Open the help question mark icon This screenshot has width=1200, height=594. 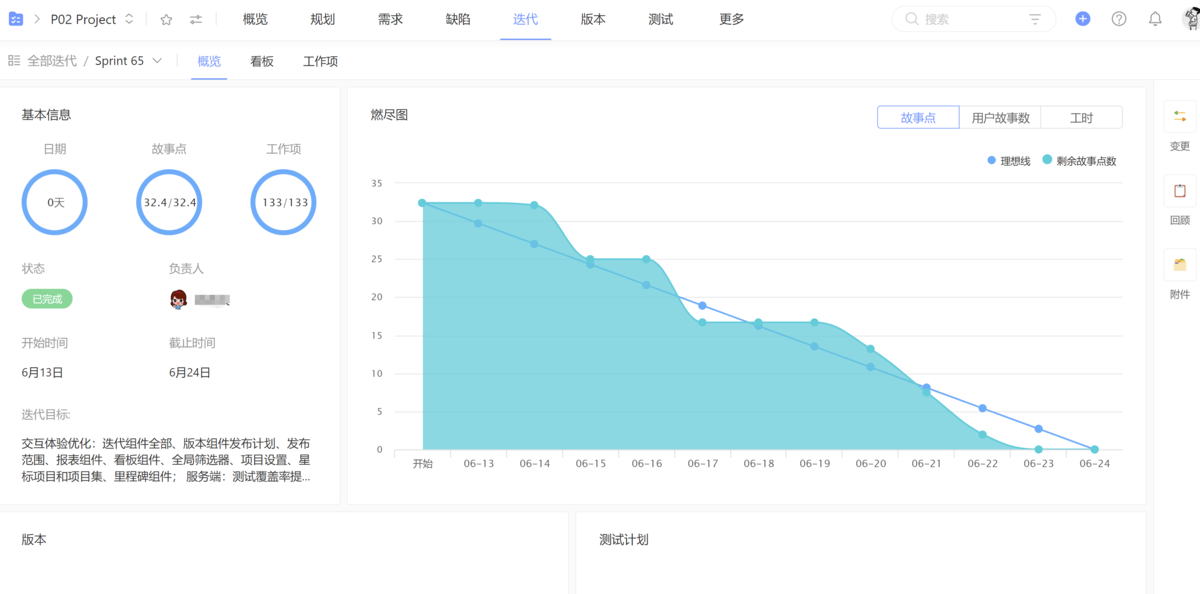click(1119, 19)
